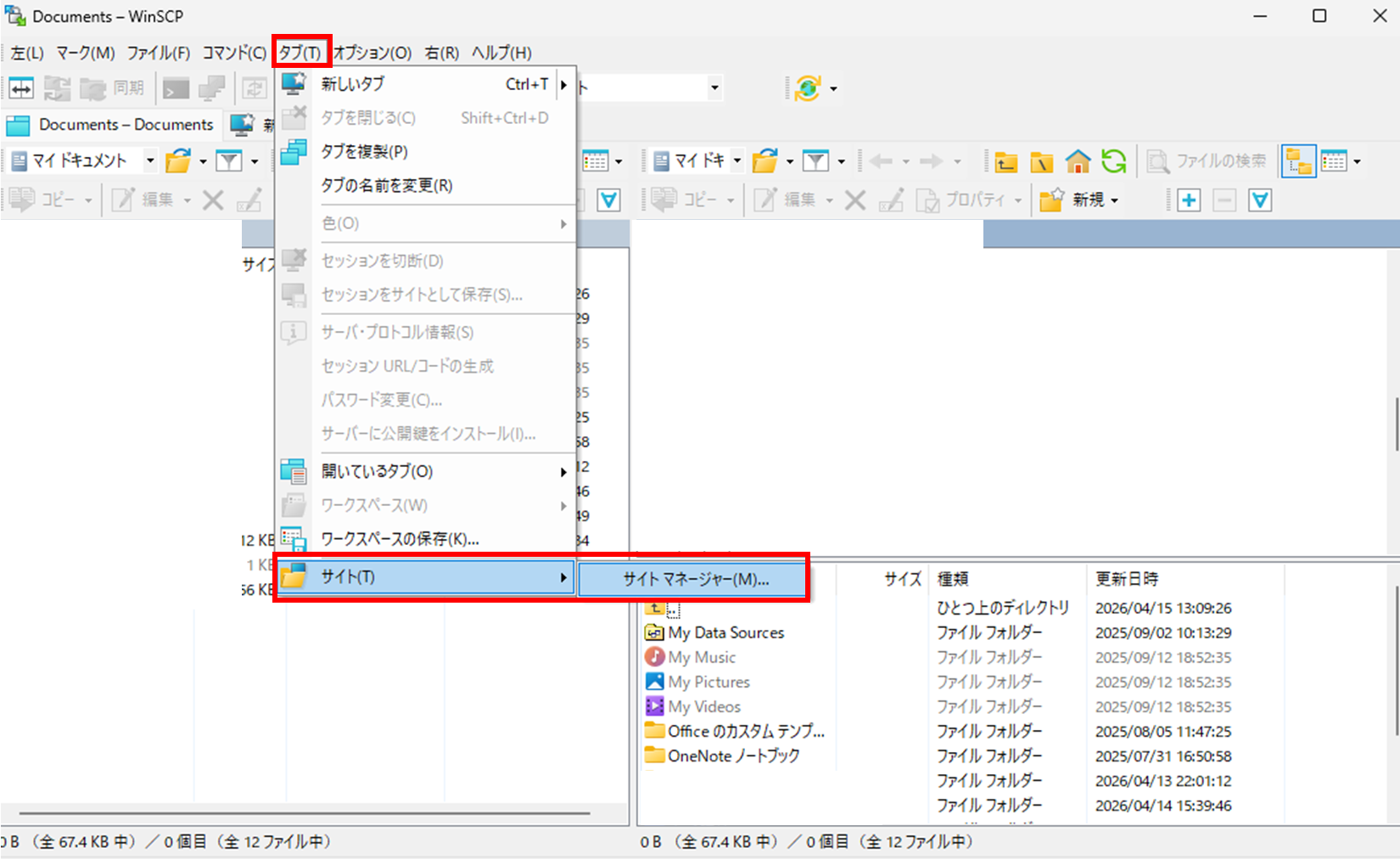Select タブを複製(P) menu entry
This screenshot has width=1400, height=859.
pyautogui.click(x=364, y=151)
